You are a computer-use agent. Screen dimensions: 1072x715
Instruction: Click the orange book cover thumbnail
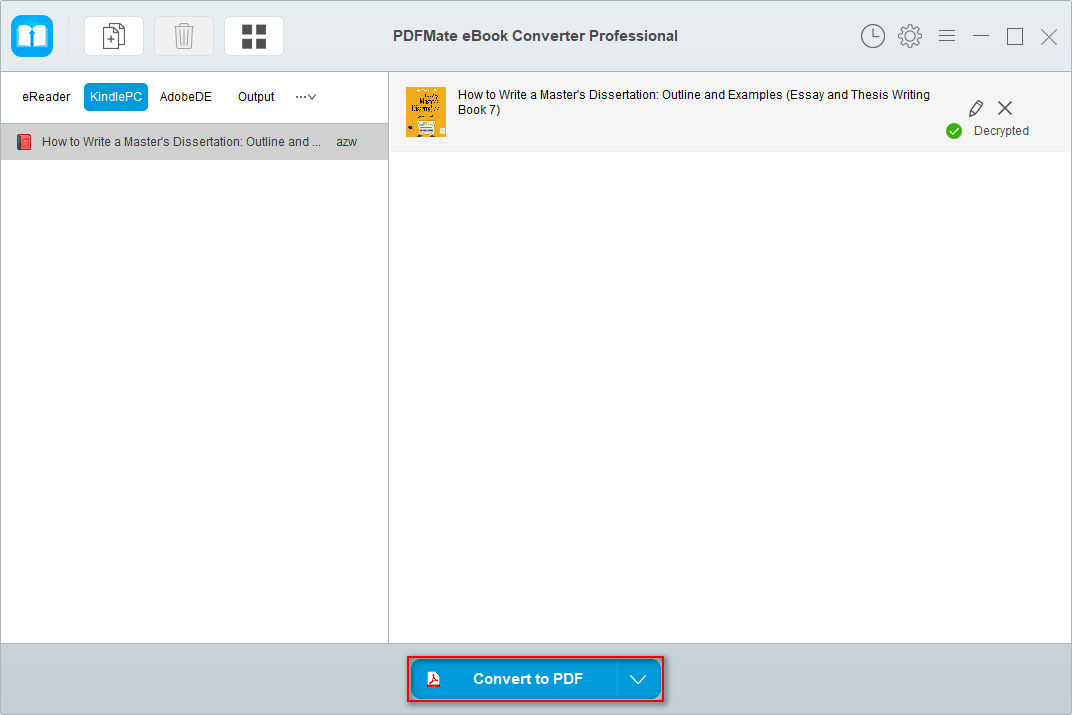pyautogui.click(x=426, y=112)
